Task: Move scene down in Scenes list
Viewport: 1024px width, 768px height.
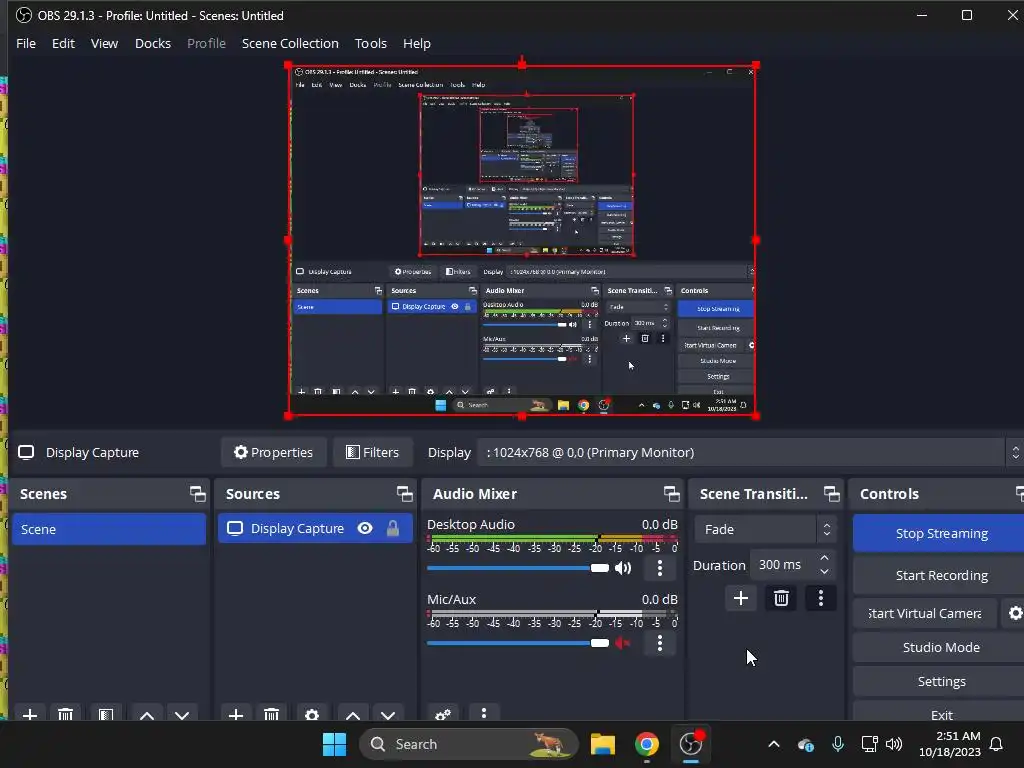Action: [x=182, y=714]
